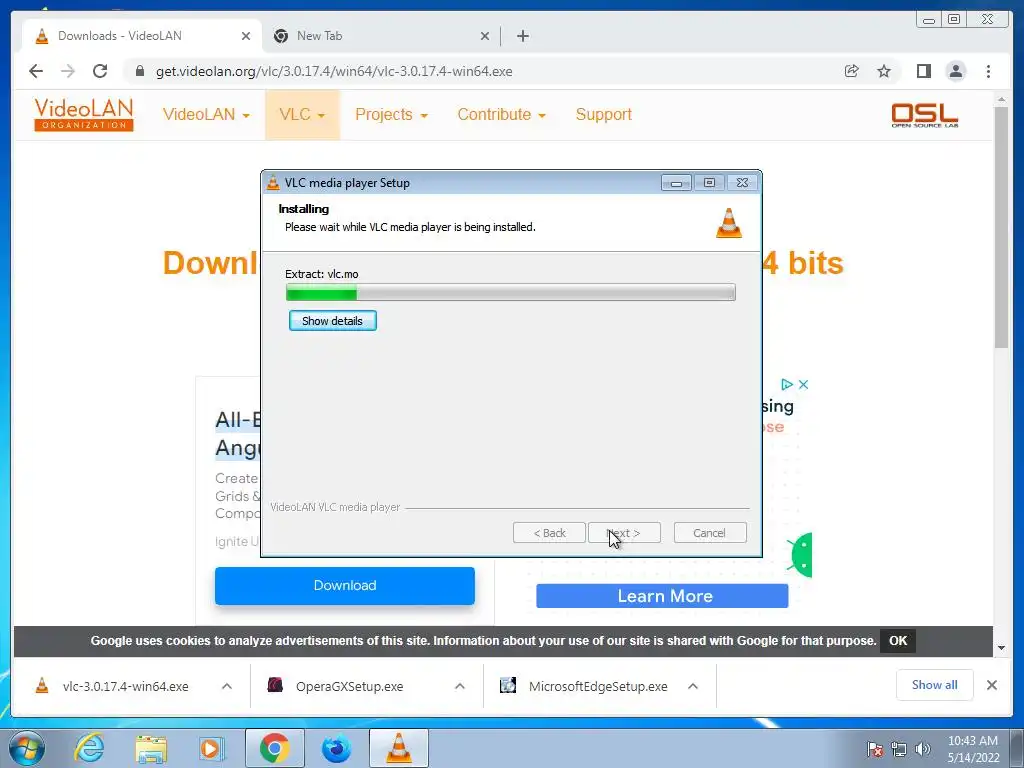
Task: Minimize the VLC media player Setup dialog
Action: (676, 183)
